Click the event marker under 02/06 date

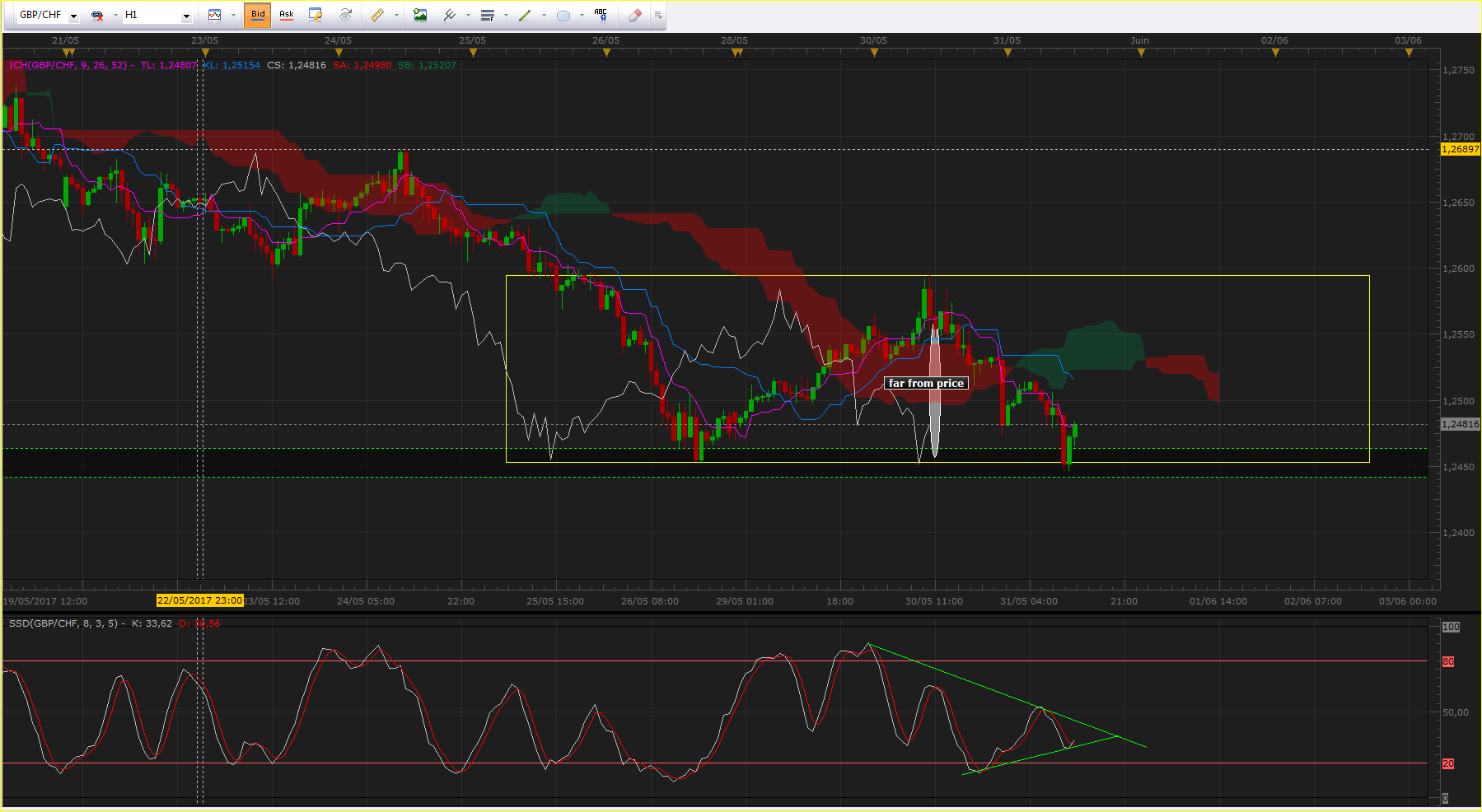pos(1275,53)
